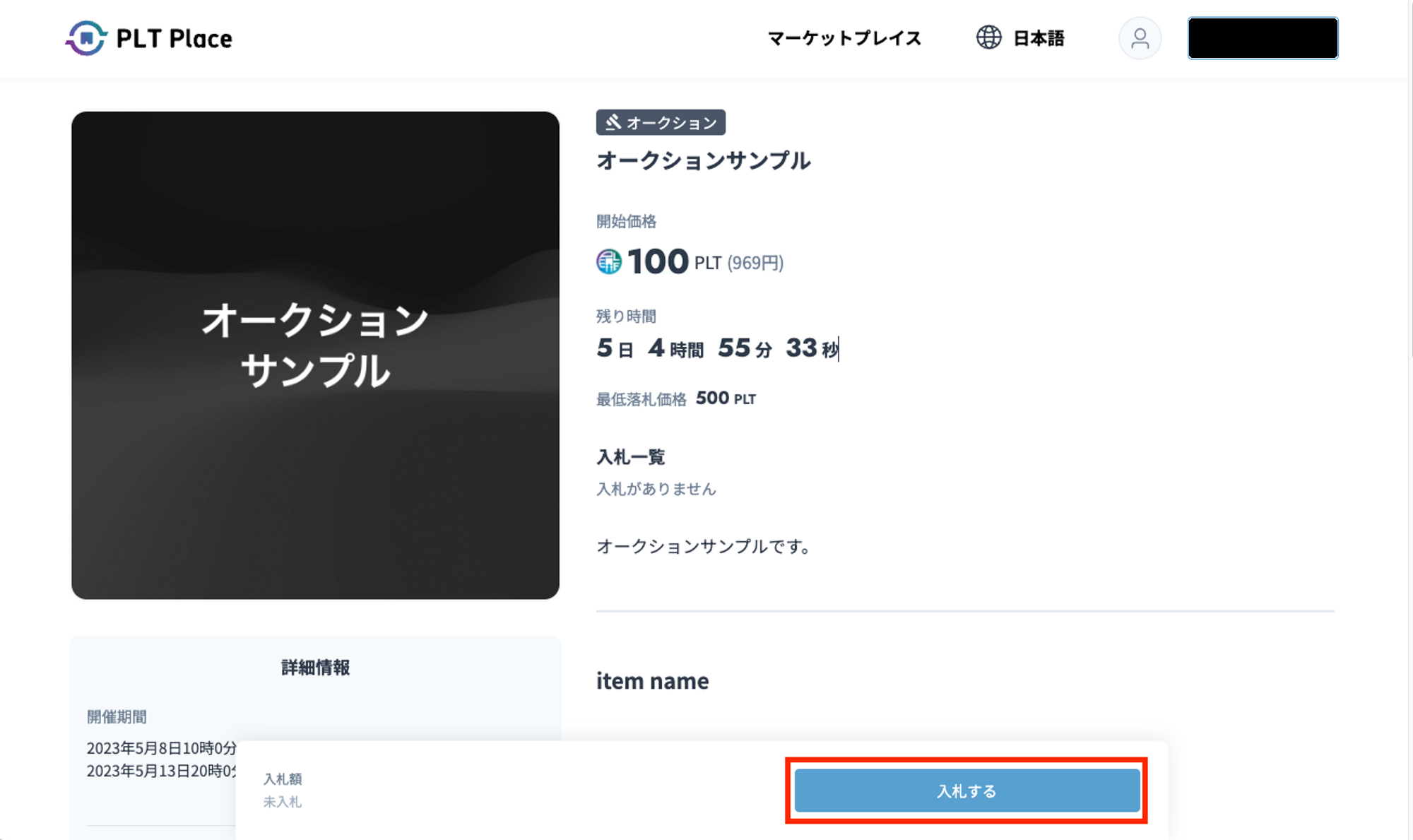The width and height of the screenshot is (1413, 840).
Task: Open the マーケットプレイス menu item
Action: (x=844, y=38)
